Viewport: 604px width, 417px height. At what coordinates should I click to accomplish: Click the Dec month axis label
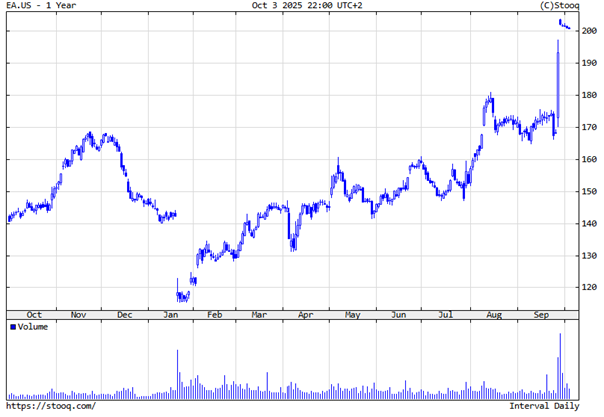click(x=124, y=314)
